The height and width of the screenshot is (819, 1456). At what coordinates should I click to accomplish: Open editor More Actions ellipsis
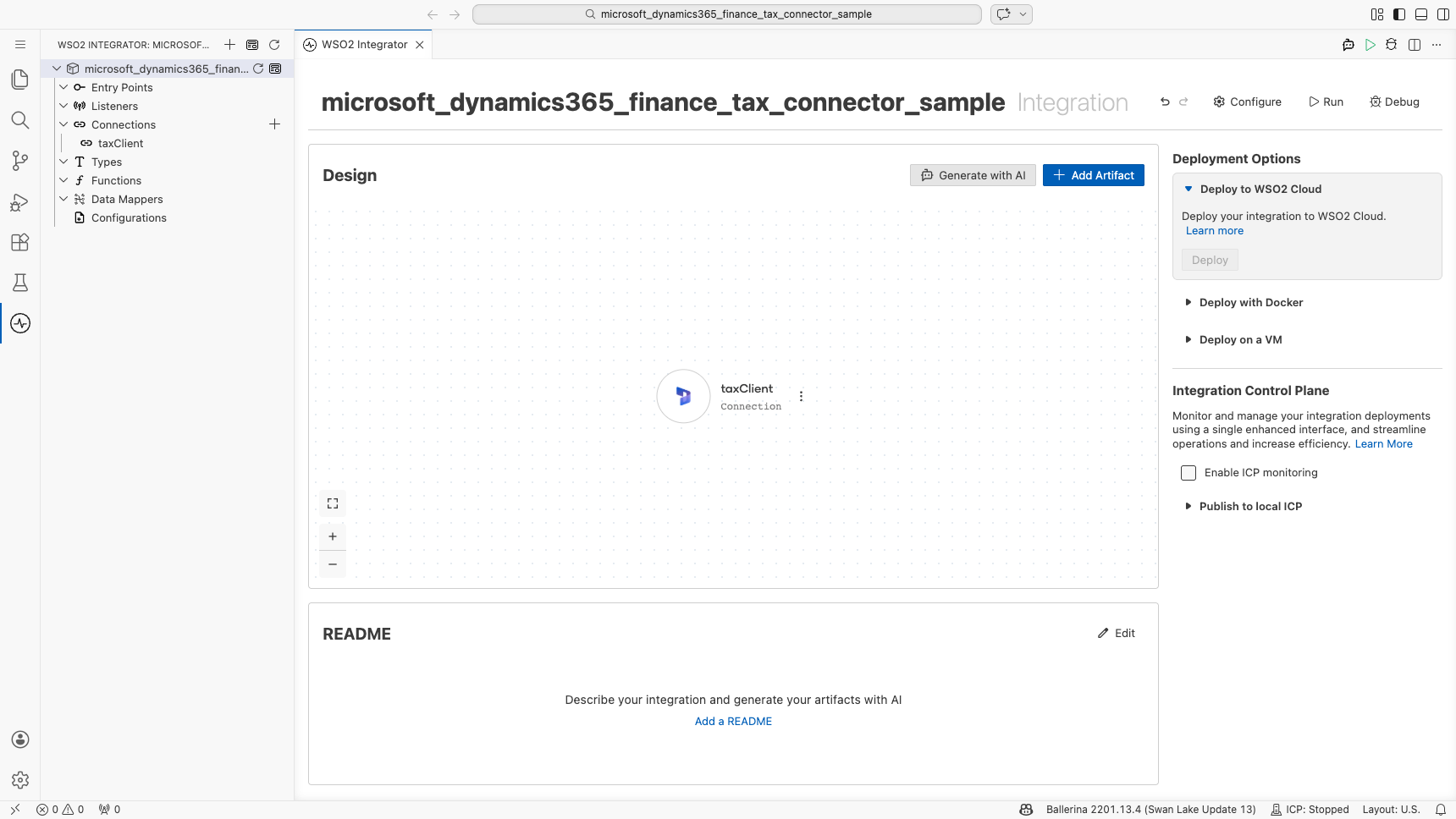1437,45
